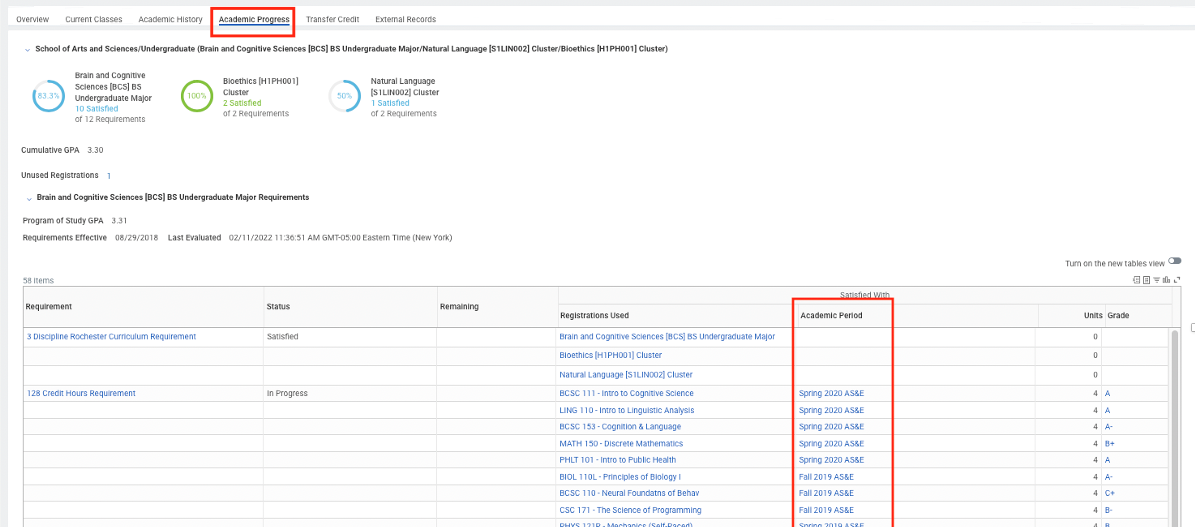Open the Transfer Credit tab
The image size is (1195, 527).
click(x=332, y=19)
